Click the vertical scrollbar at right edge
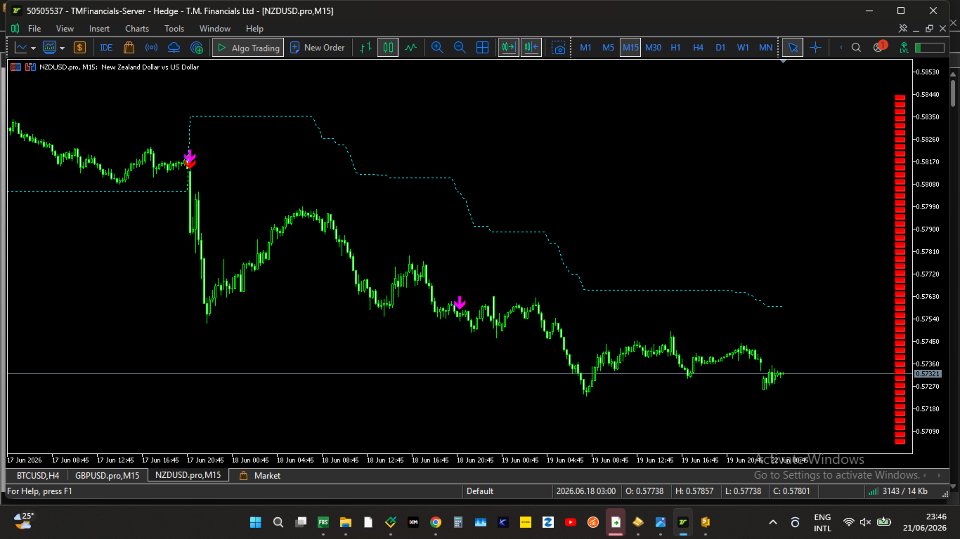This screenshot has height=539, width=960. point(953,92)
